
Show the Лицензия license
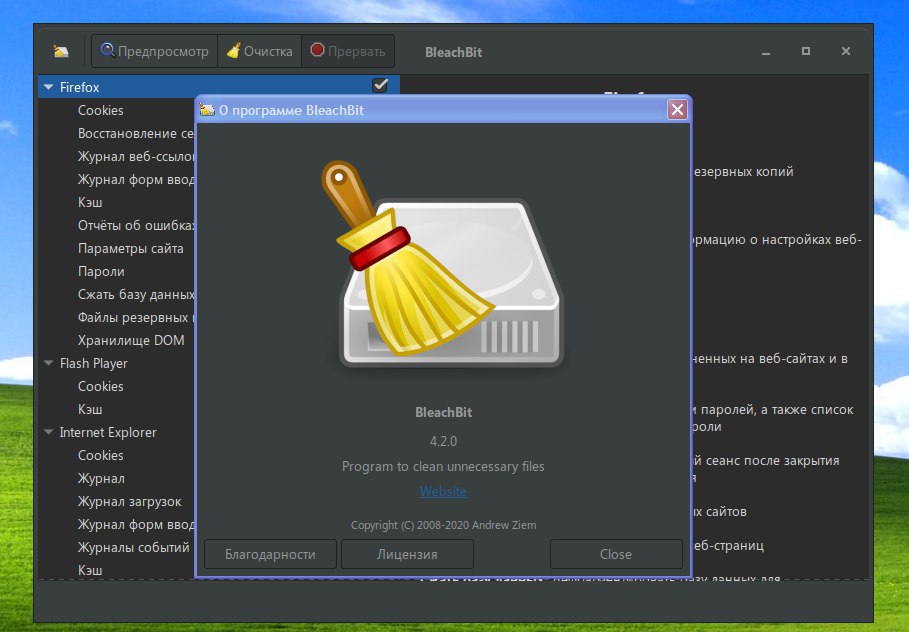pos(407,554)
